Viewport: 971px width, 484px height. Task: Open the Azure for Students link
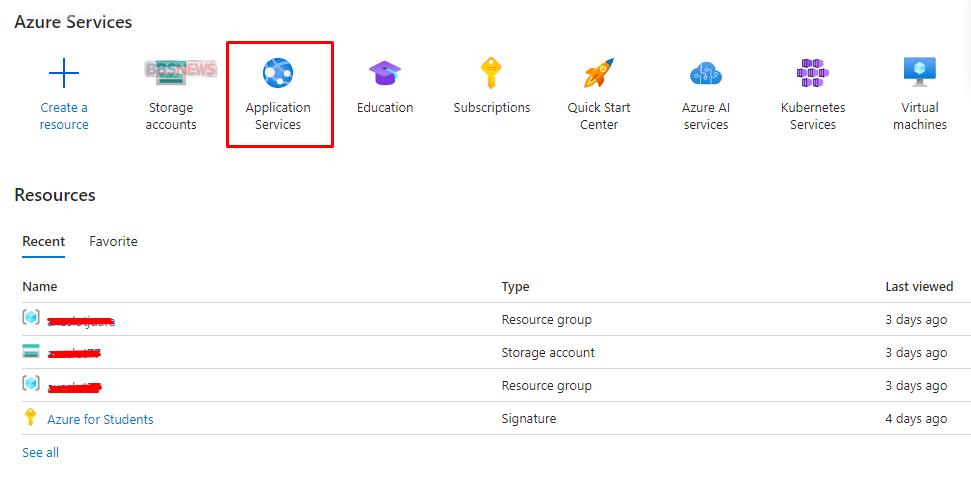[100, 419]
